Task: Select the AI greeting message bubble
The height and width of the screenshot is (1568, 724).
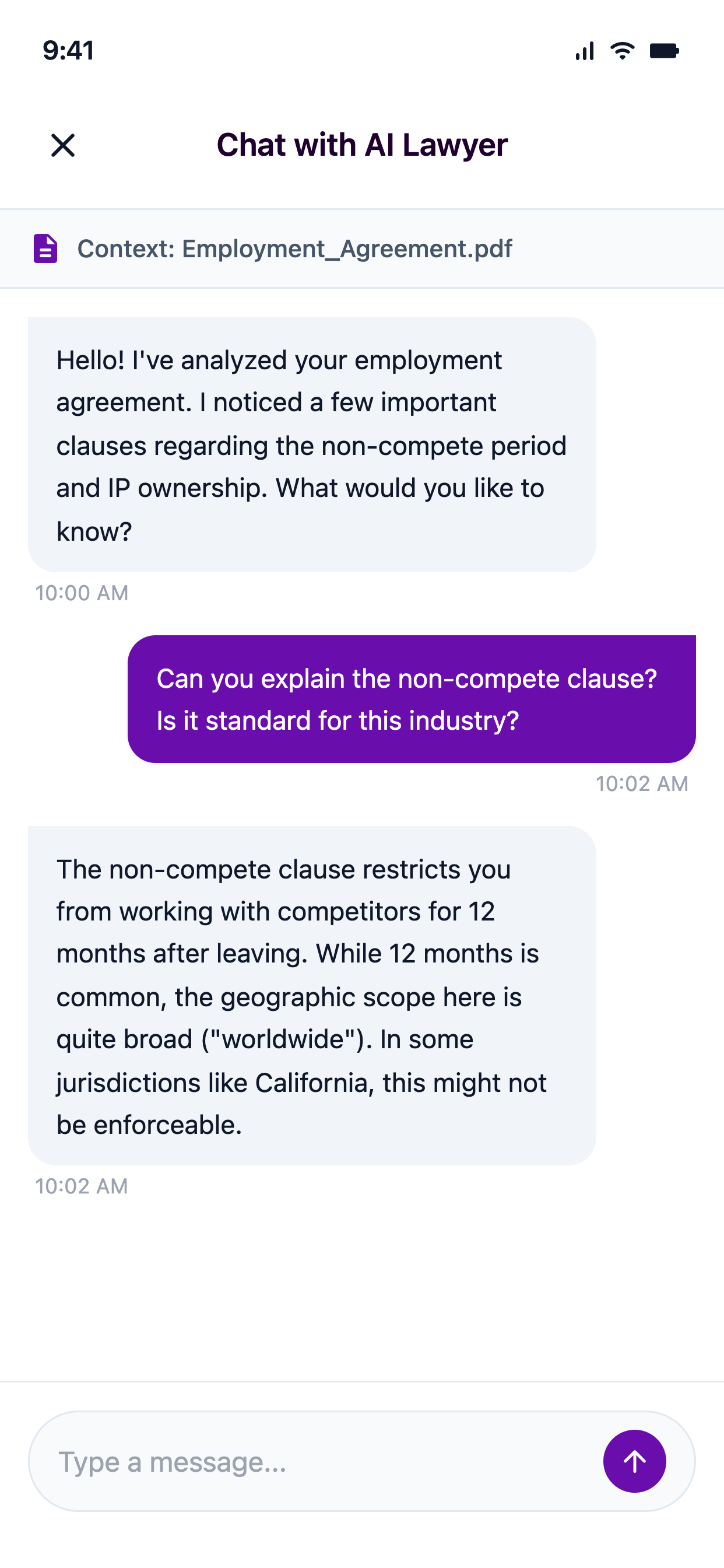Action: tap(311, 444)
